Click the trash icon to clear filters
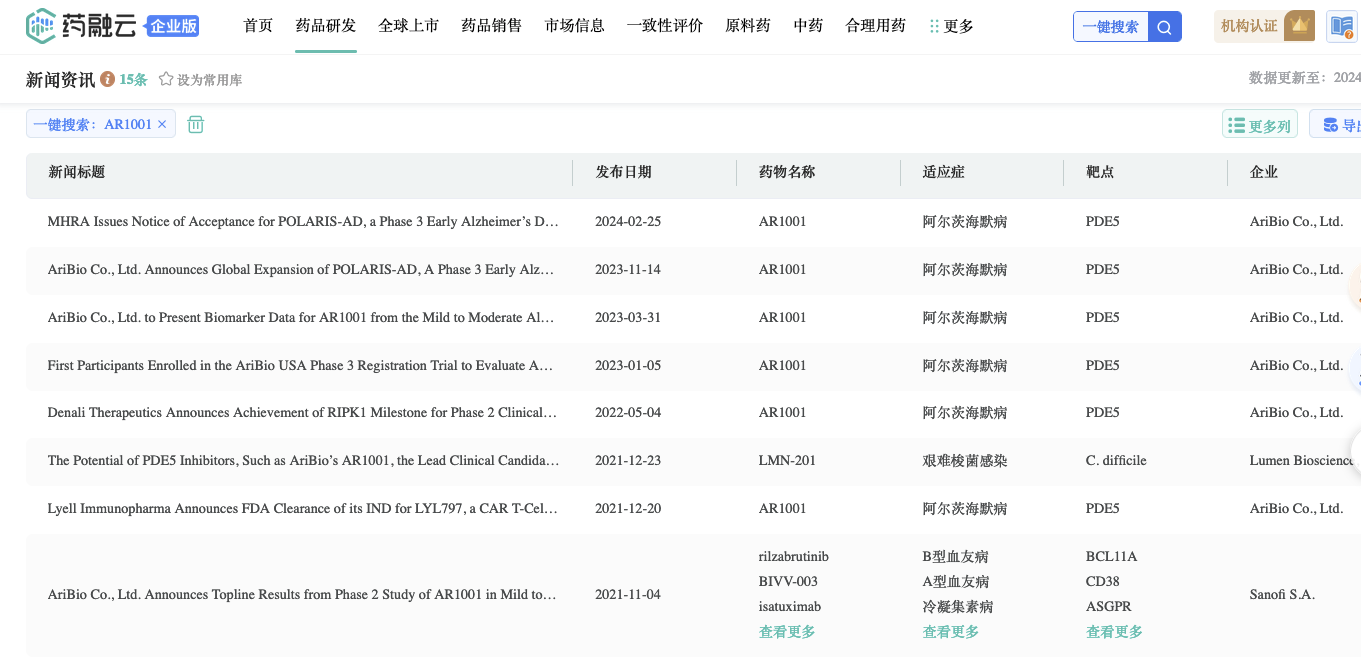Image resolution: width=1361 pixels, height=658 pixels. 196,124
